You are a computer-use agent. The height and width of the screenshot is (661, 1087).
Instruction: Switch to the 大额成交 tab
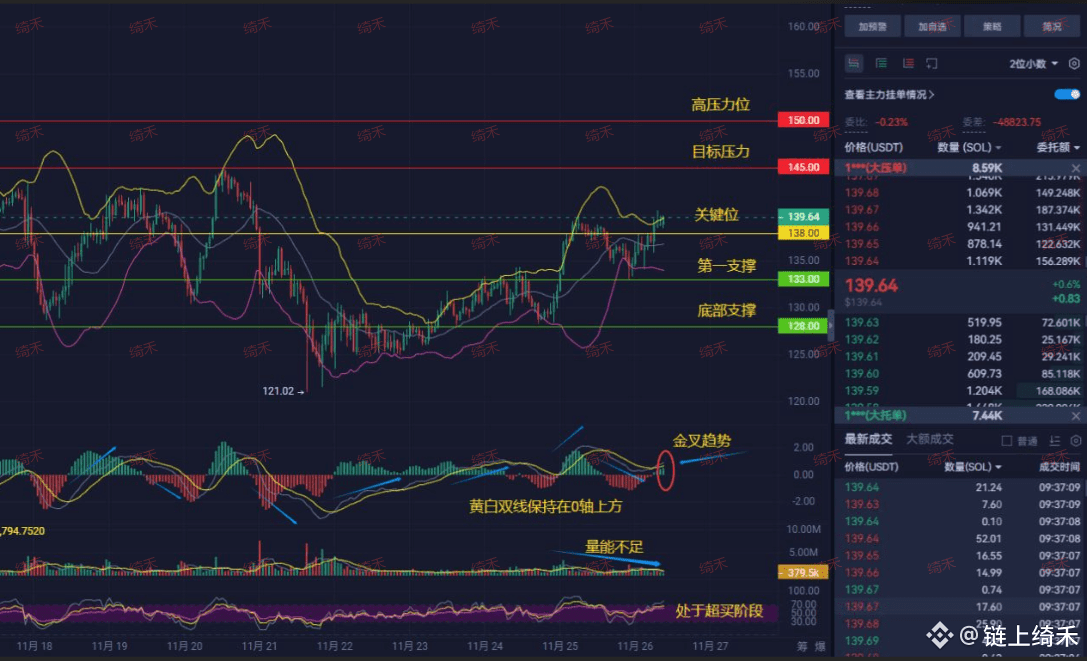930,439
